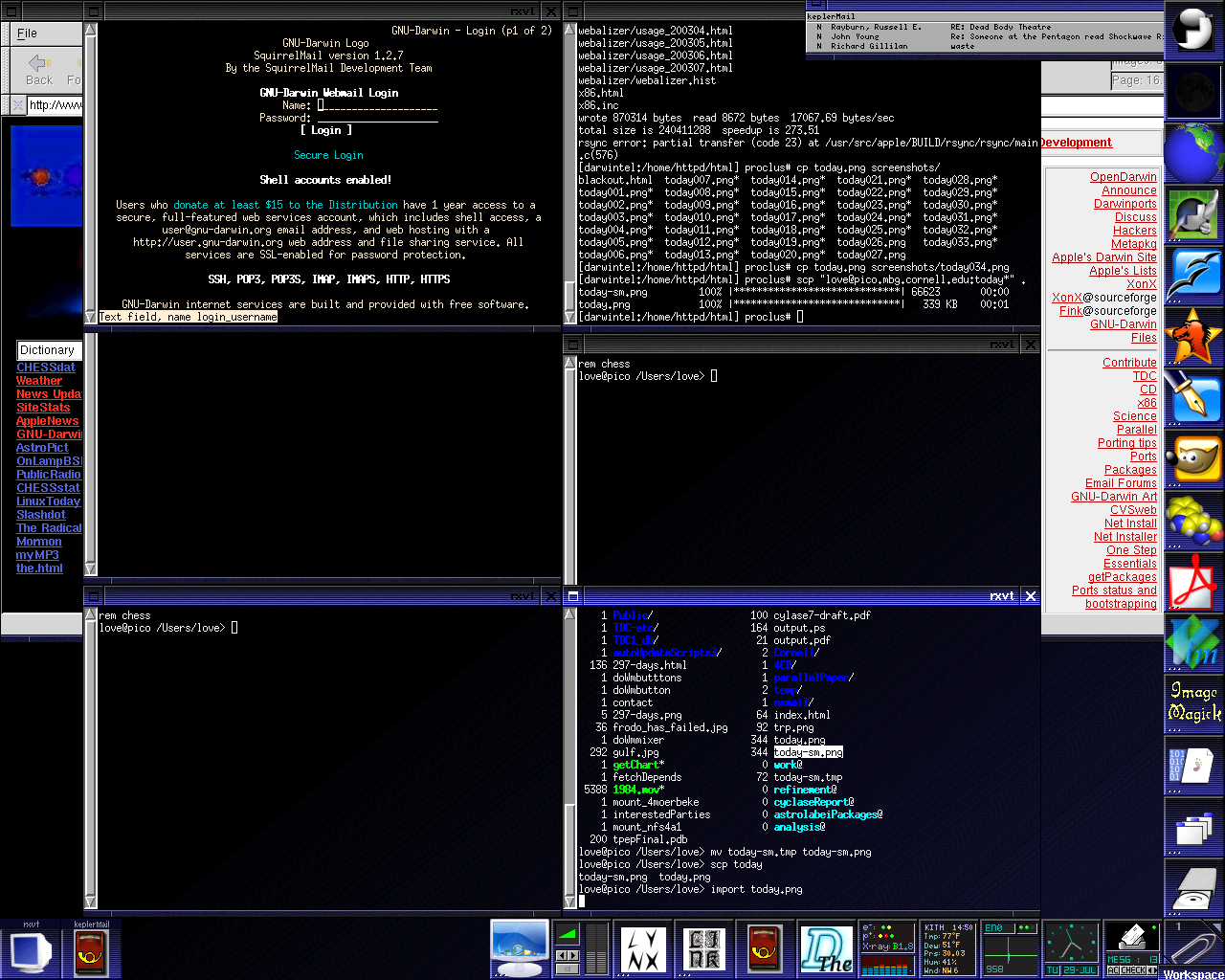Launch the LYNX browser dockapp
Image resolution: width=1225 pixels, height=980 pixels.
[642, 949]
